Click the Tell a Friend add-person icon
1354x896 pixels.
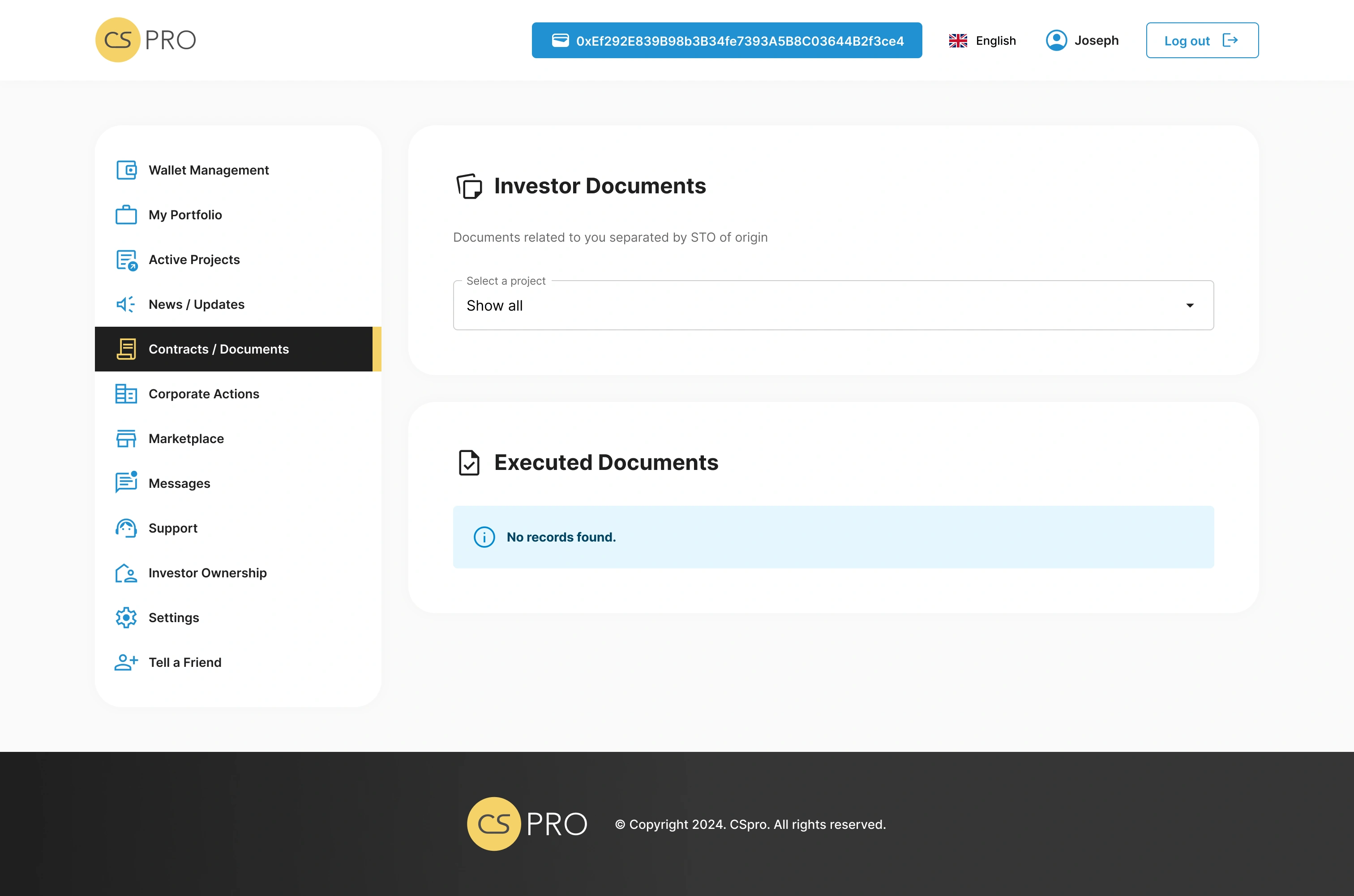[x=126, y=662]
